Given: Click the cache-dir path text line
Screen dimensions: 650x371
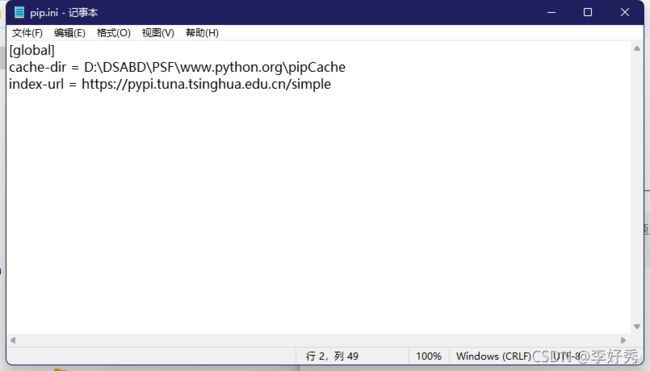Looking at the screenshot, I should tap(177, 67).
